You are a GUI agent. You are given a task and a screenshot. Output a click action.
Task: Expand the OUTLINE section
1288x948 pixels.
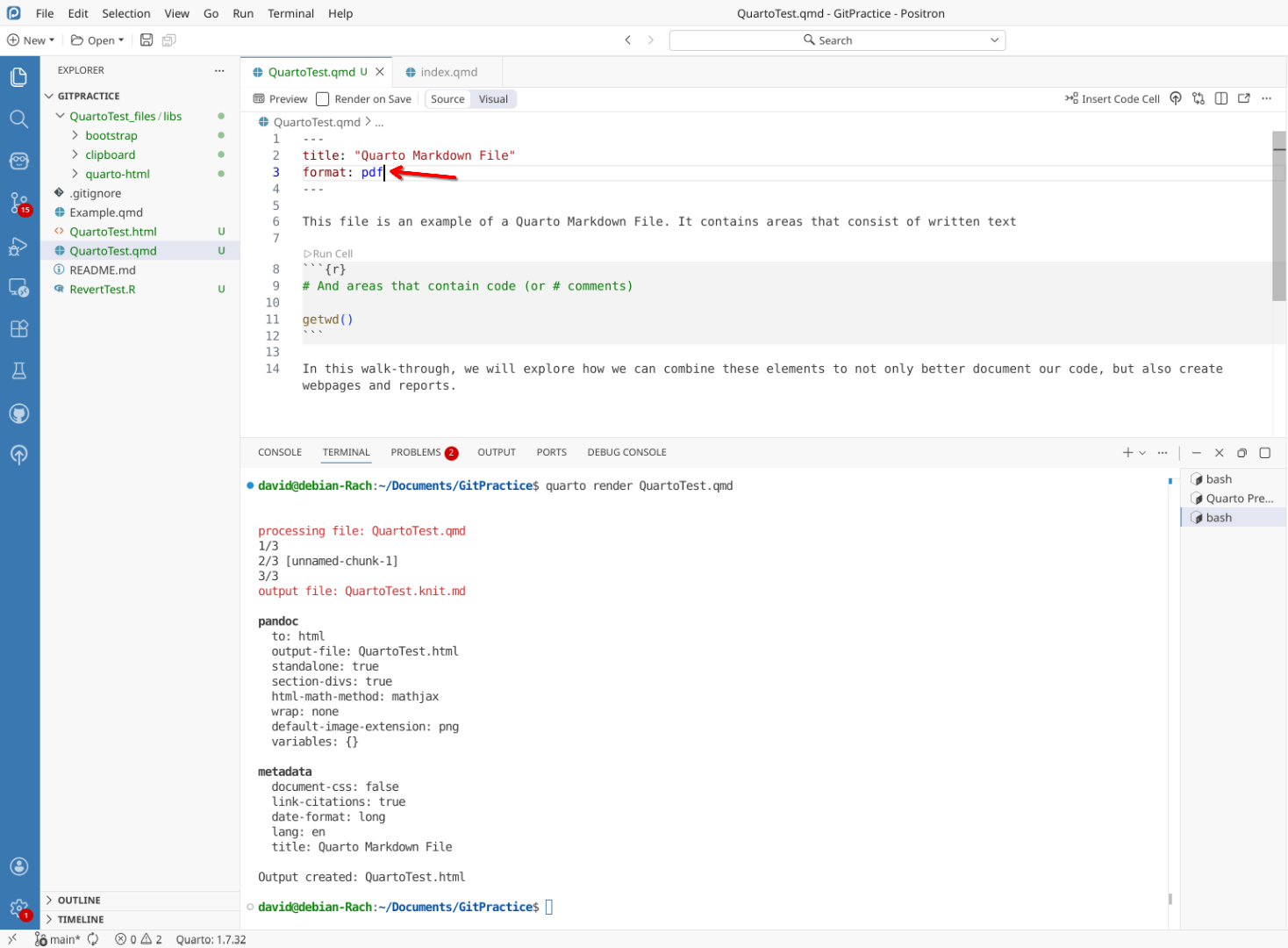pos(79,900)
